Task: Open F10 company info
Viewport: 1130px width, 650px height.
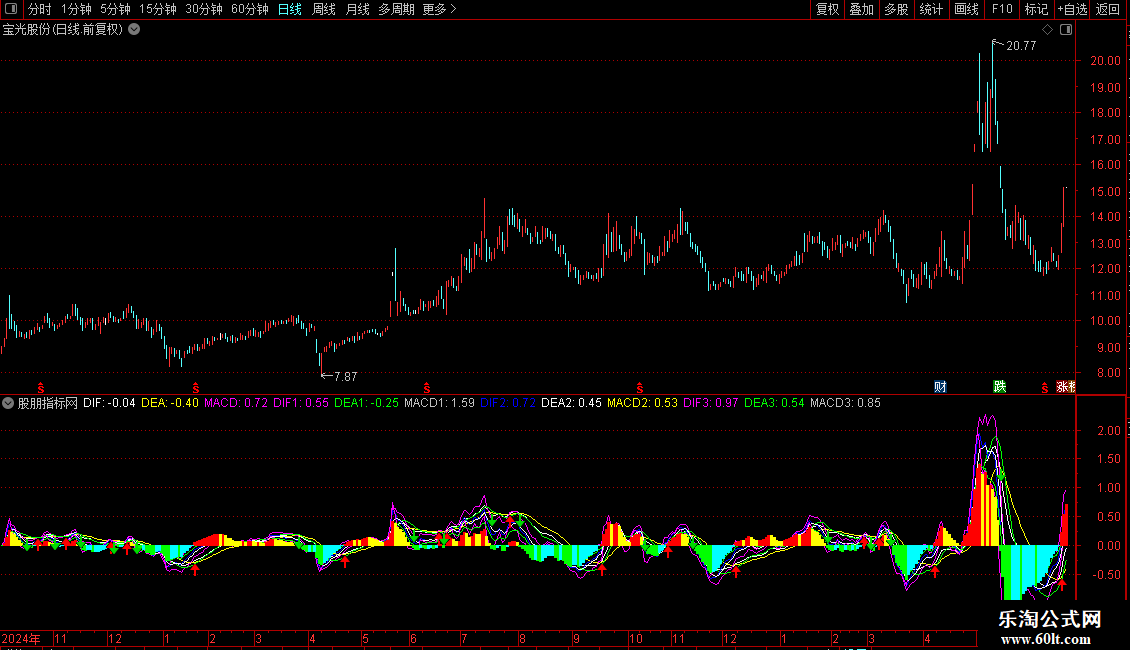Action: [x=1002, y=9]
